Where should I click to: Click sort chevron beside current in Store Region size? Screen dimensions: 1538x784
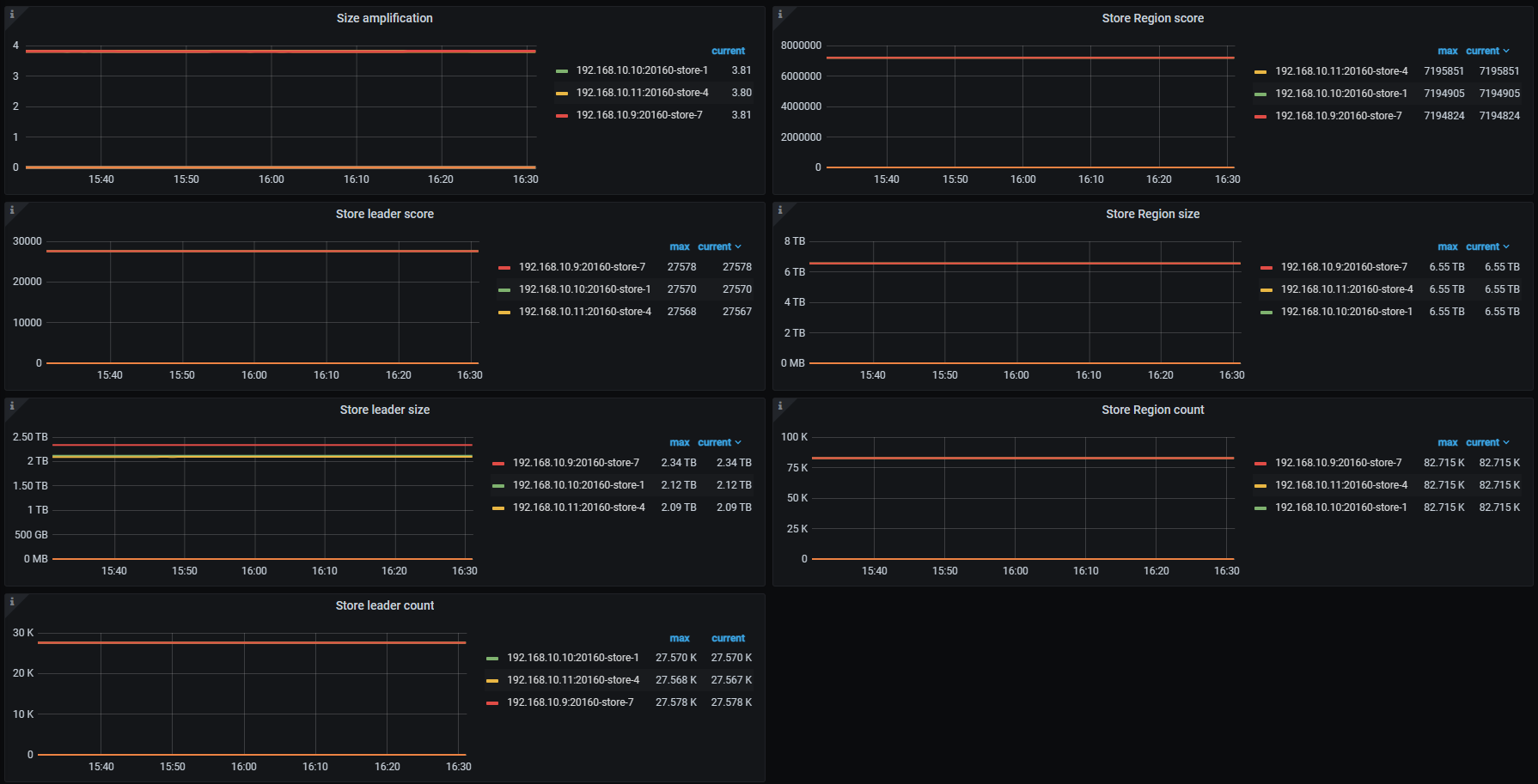1506,247
